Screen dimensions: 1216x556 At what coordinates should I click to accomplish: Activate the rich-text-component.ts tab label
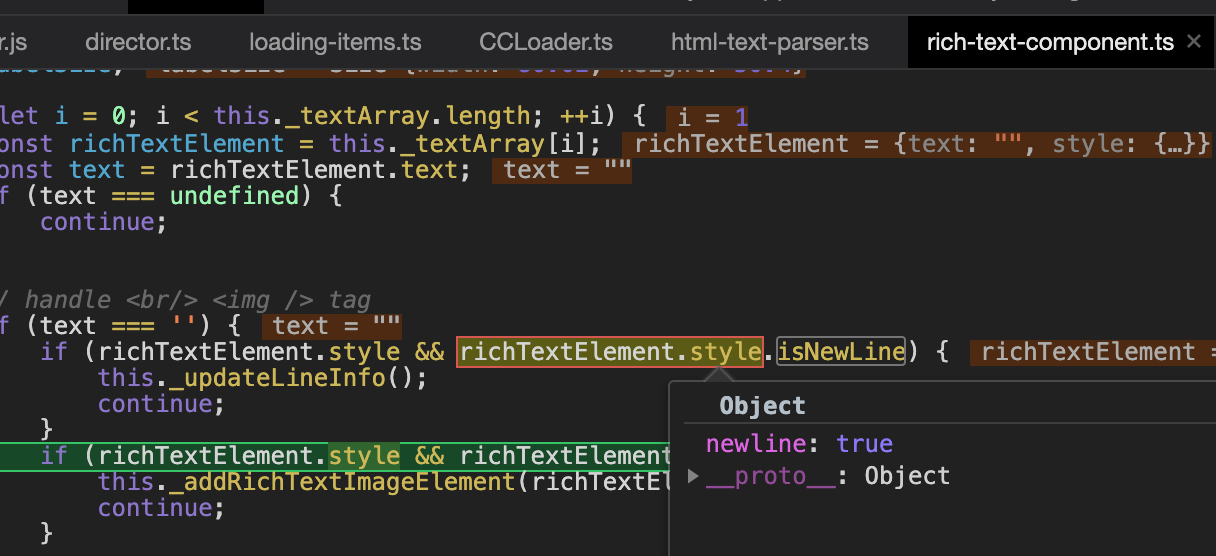click(x=1049, y=43)
